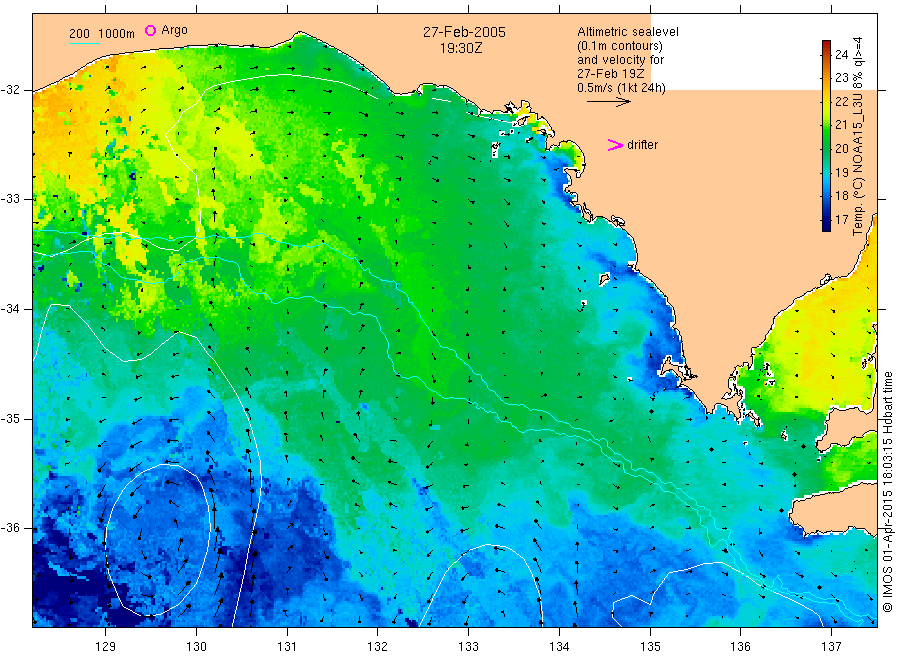Click the '1000m' depth contour label

click(x=116, y=34)
